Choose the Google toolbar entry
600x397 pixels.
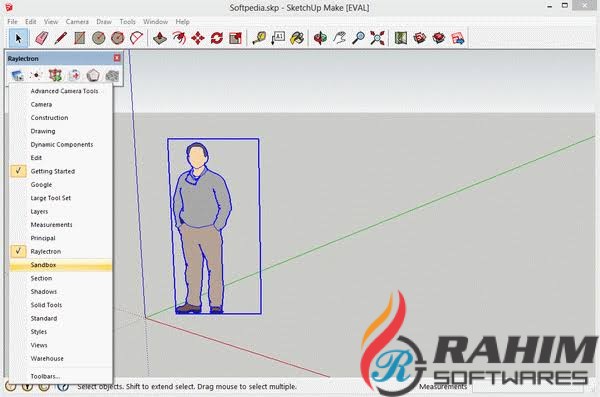[60, 185]
